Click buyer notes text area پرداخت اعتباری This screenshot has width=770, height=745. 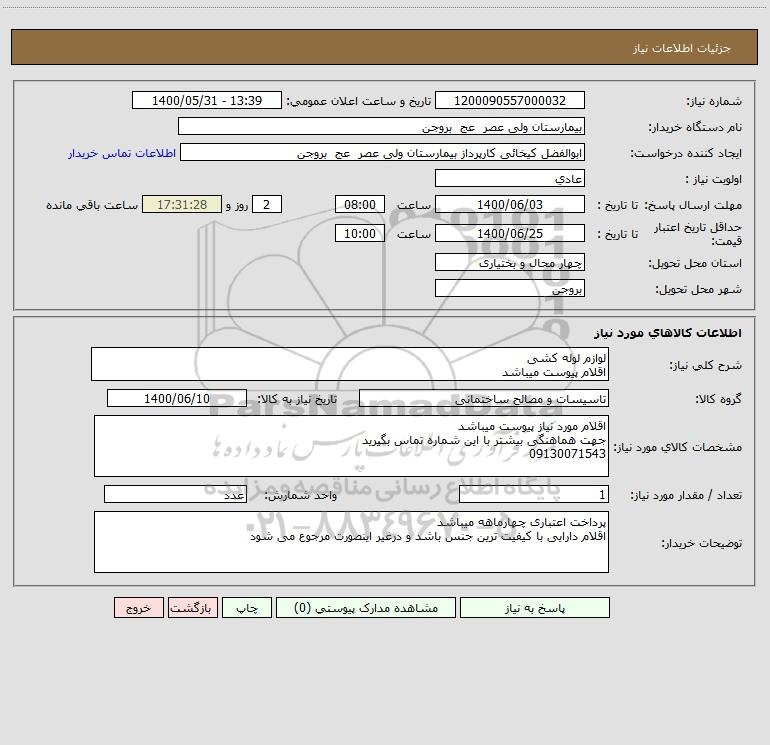[351, 542]
